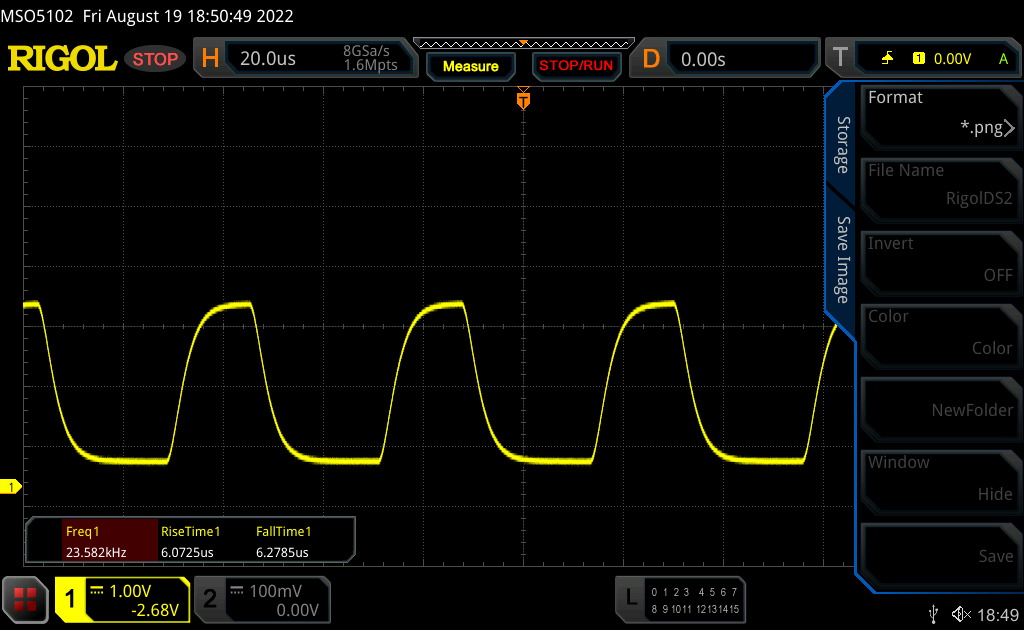The height and width of the screenshot is (630, 1024).
Task: Toggle the muted speaker sound icon
Action: click(x=961, y=614)
